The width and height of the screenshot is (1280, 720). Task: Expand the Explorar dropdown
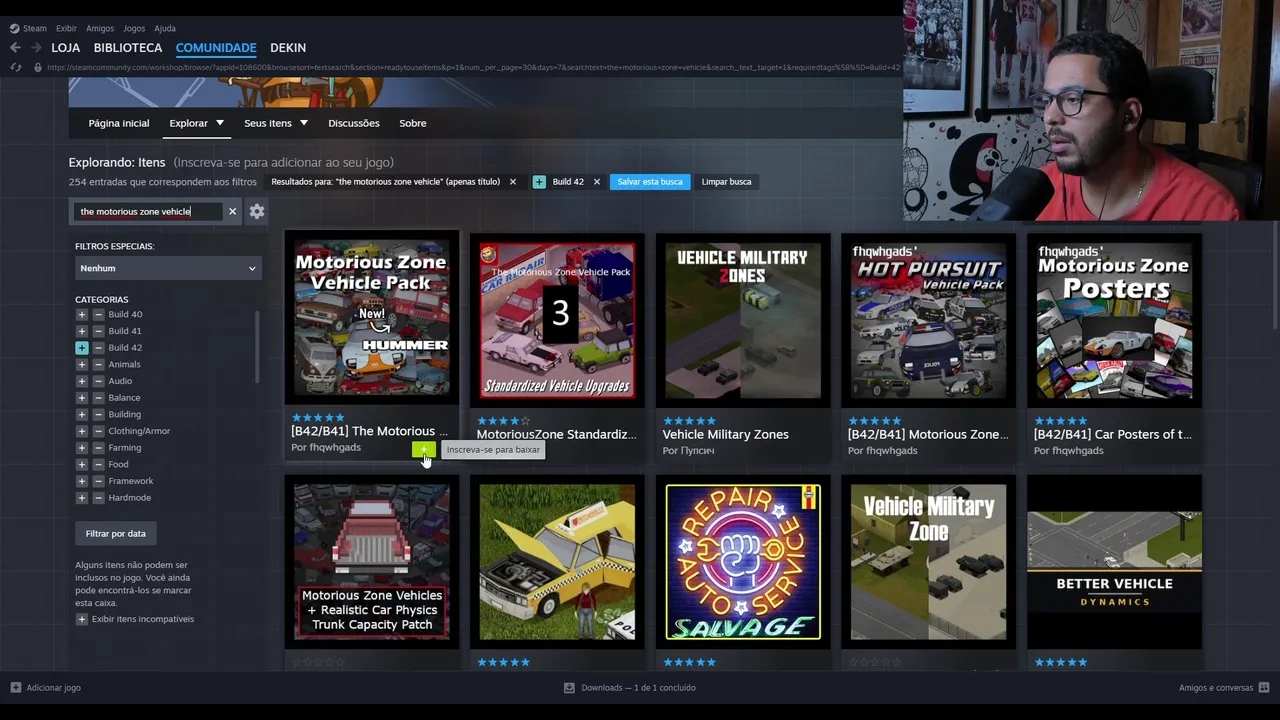pos(196,123)
